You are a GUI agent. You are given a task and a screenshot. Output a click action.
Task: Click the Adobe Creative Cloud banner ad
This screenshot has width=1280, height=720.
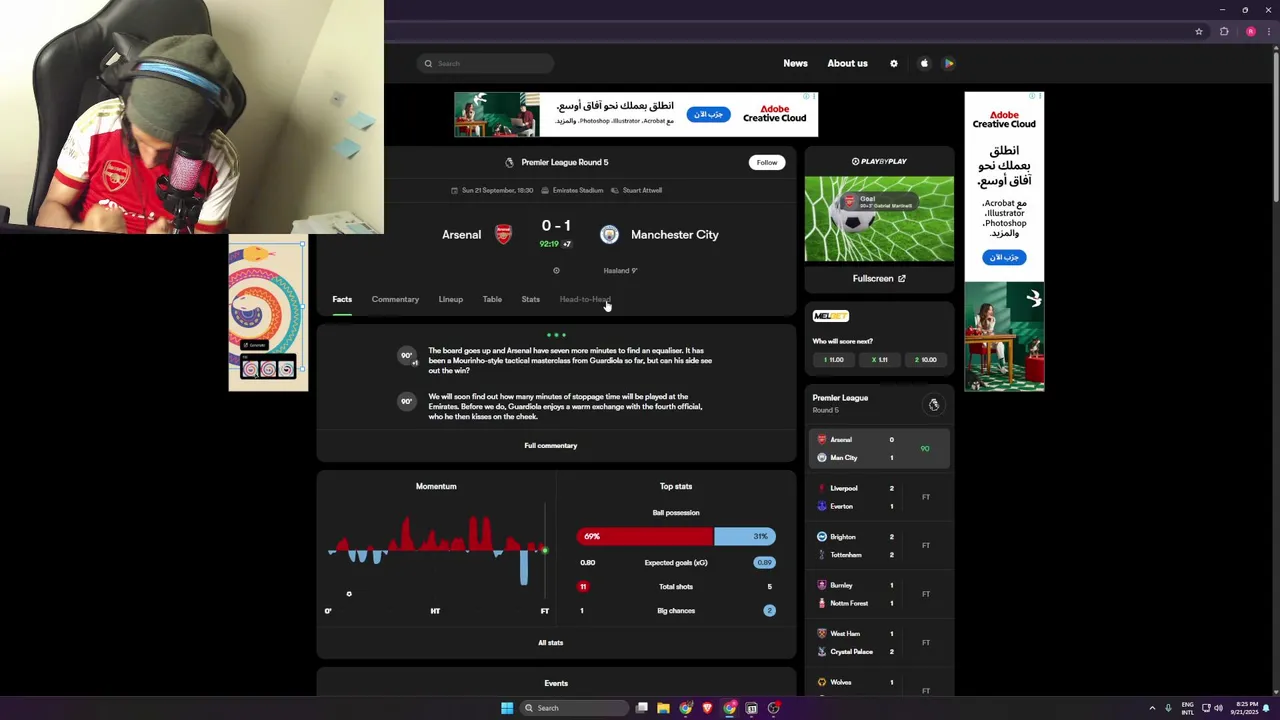(636, 114)
